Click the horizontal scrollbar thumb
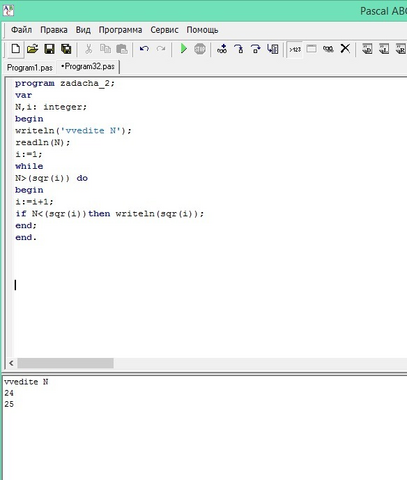 coord(65,363)
